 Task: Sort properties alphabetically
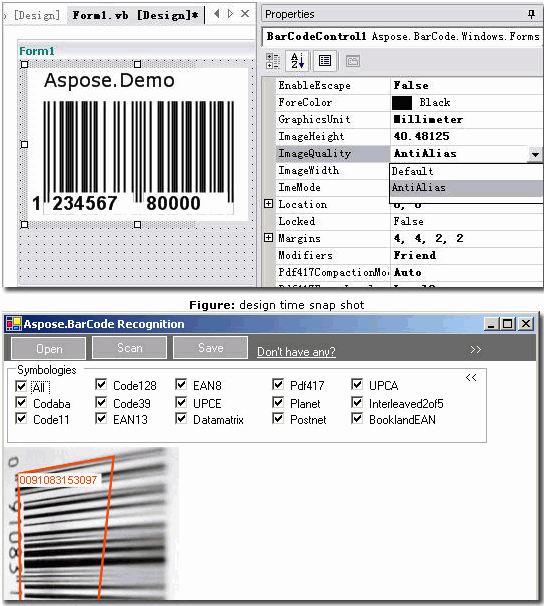pos(297,61)
